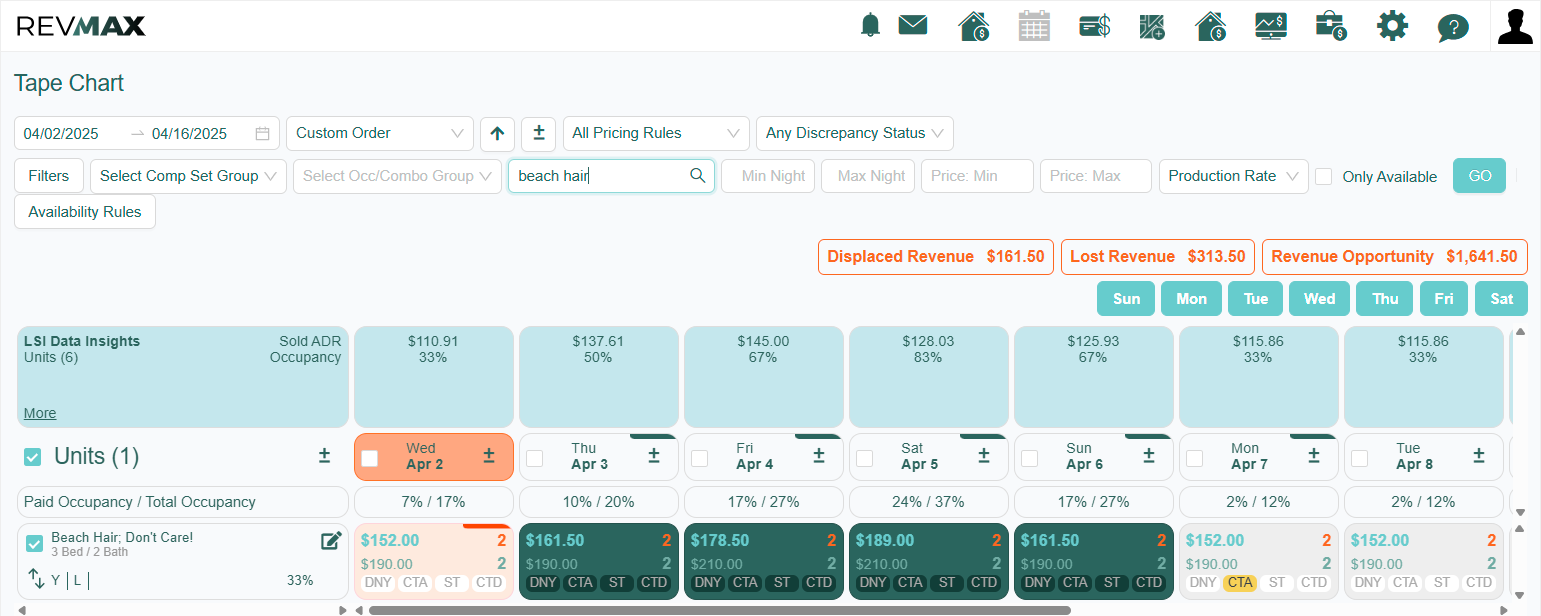Check the Wed Apr 2 checkbox
The image size is (1541, 616).
(370, 458)
